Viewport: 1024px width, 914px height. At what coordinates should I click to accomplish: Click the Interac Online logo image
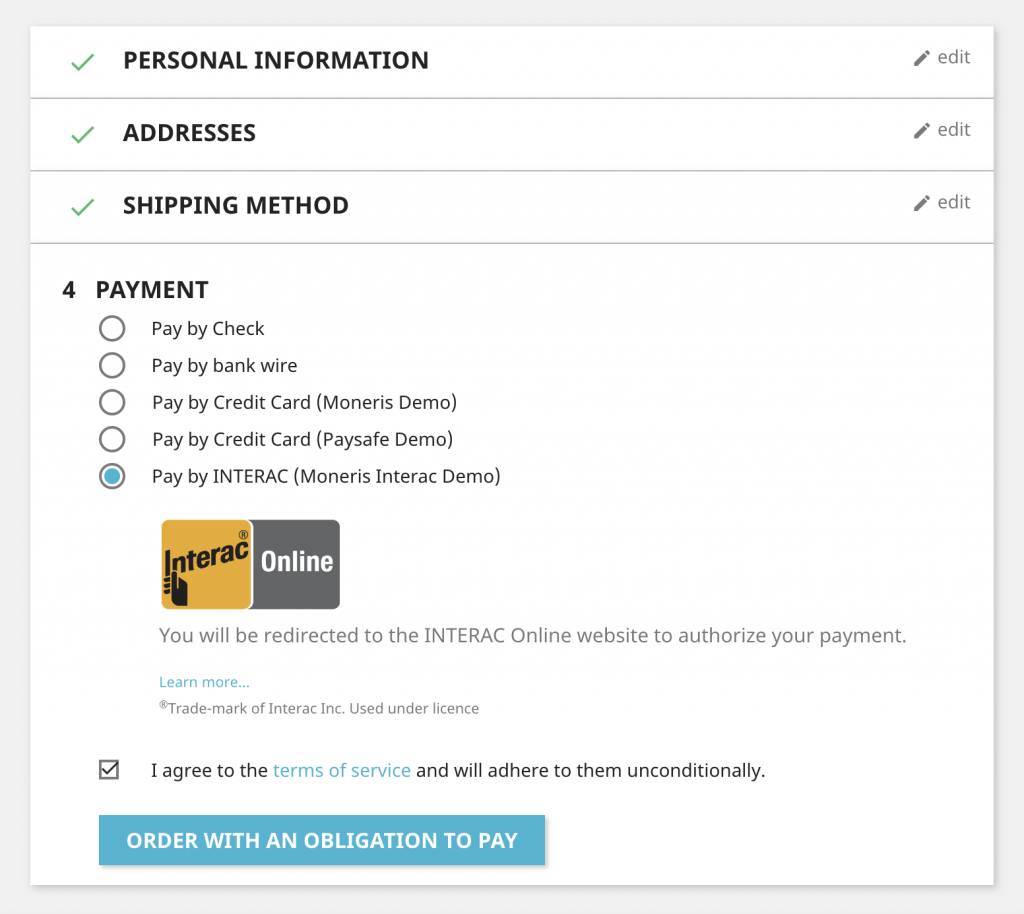[251, 564]
